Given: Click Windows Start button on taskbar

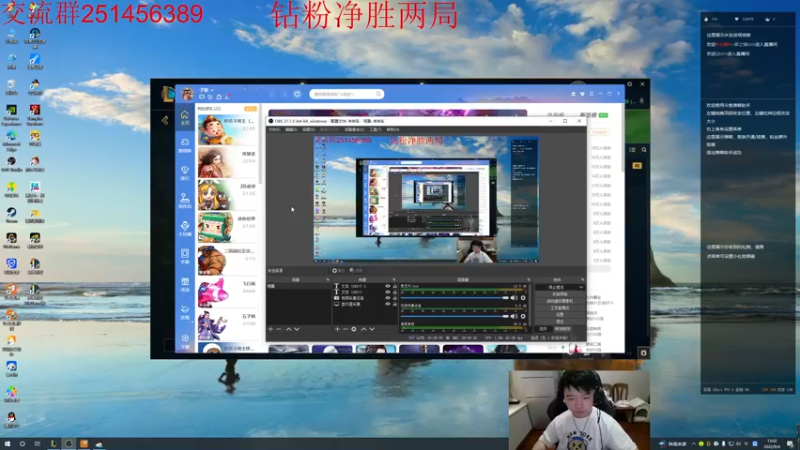Looking at the screenshot, I should 7,444.
